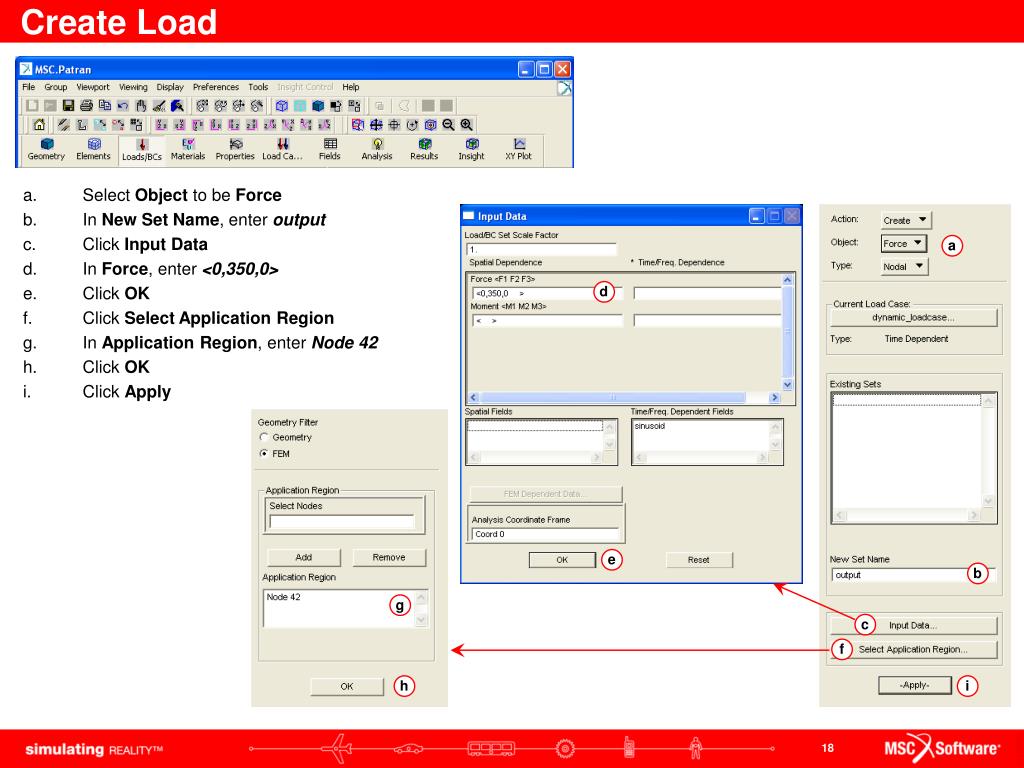Click the zoom in magnifier icon
This screenshot has width=1024, height=768.
click(466, 124)
